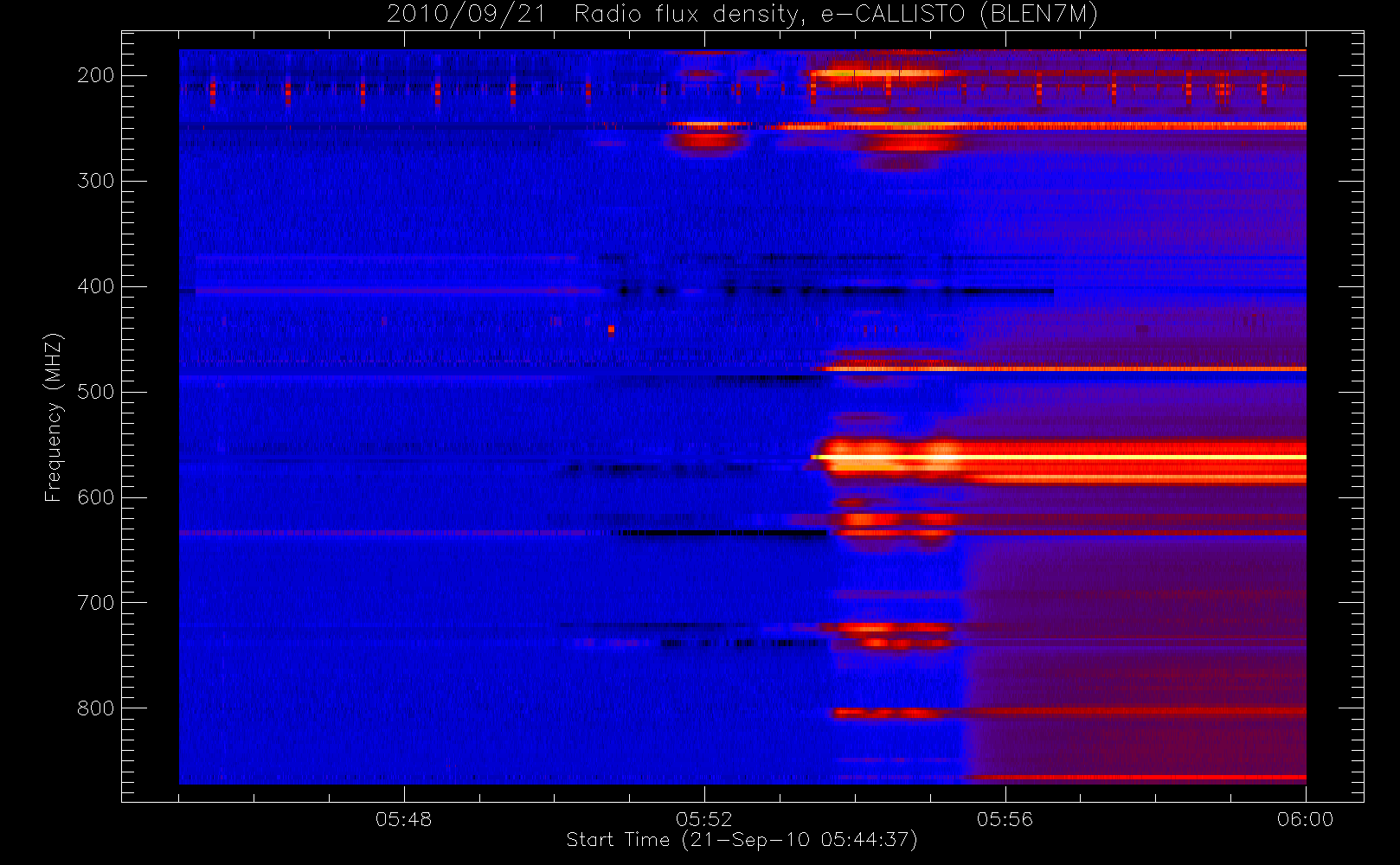Click the 800 frequency tick label

click(96, 708)
